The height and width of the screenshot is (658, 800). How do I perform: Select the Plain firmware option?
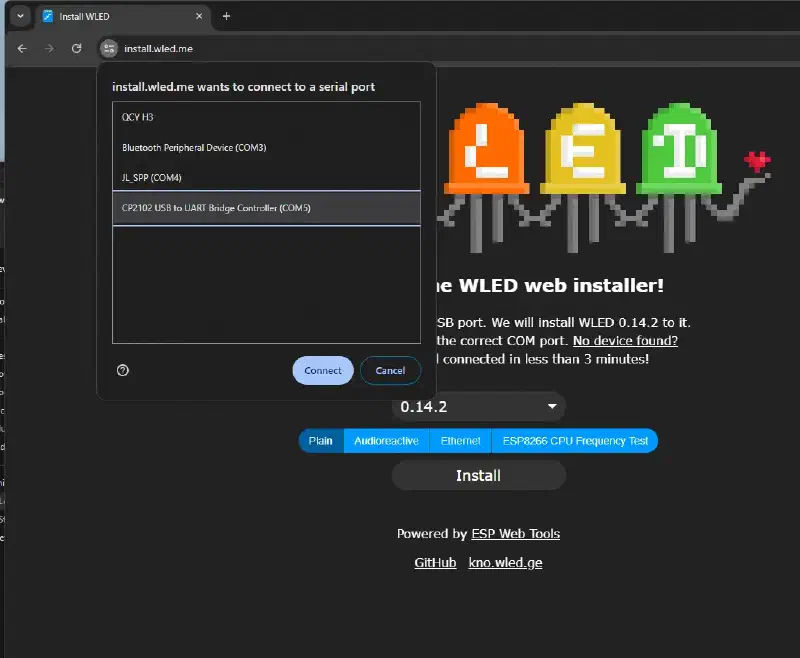(321, 441)
